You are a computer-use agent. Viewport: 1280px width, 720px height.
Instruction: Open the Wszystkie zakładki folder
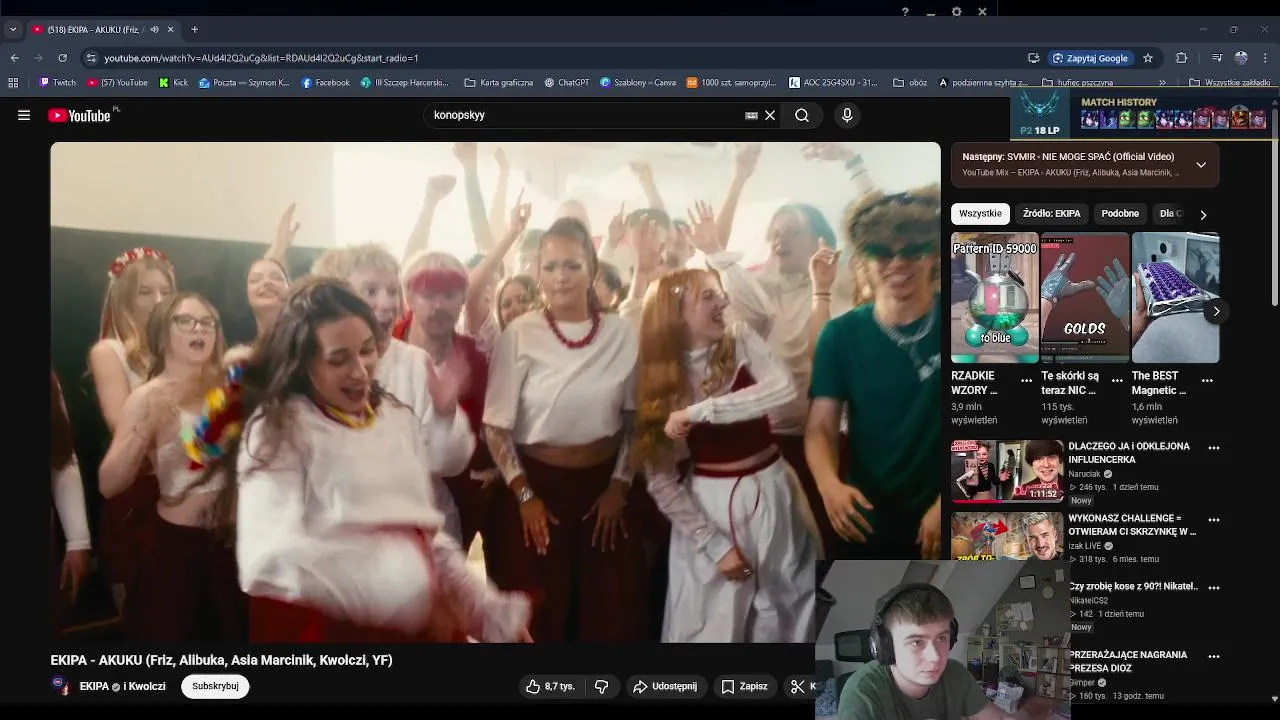tap(1230, 83)
